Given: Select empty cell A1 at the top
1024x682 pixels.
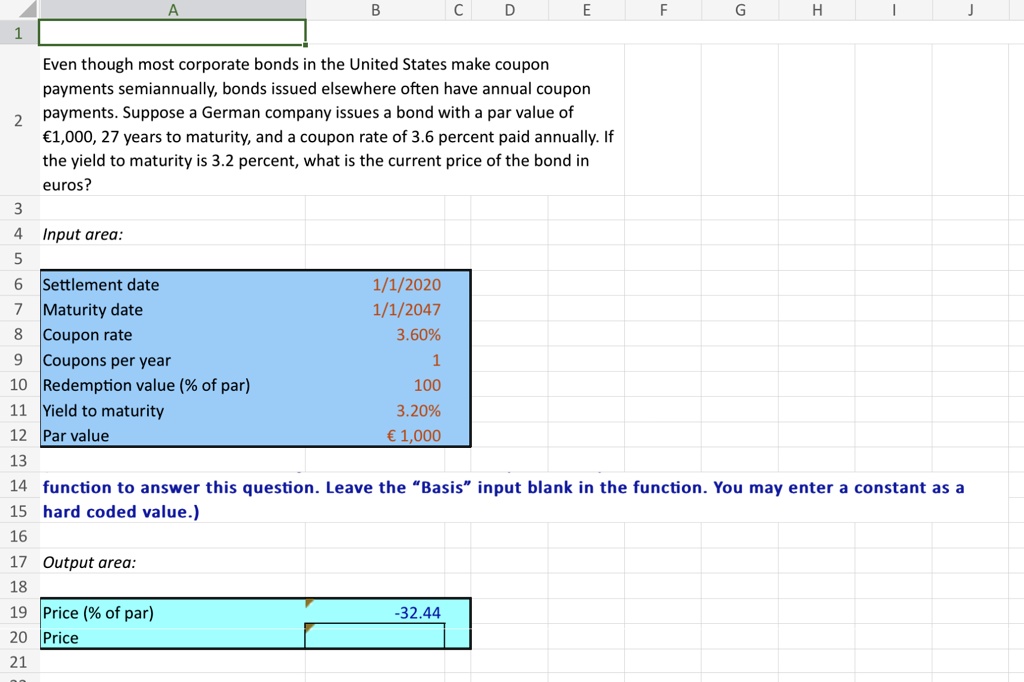Looking at the screenshot, I should pyautogui.click(x=172, y=32).
